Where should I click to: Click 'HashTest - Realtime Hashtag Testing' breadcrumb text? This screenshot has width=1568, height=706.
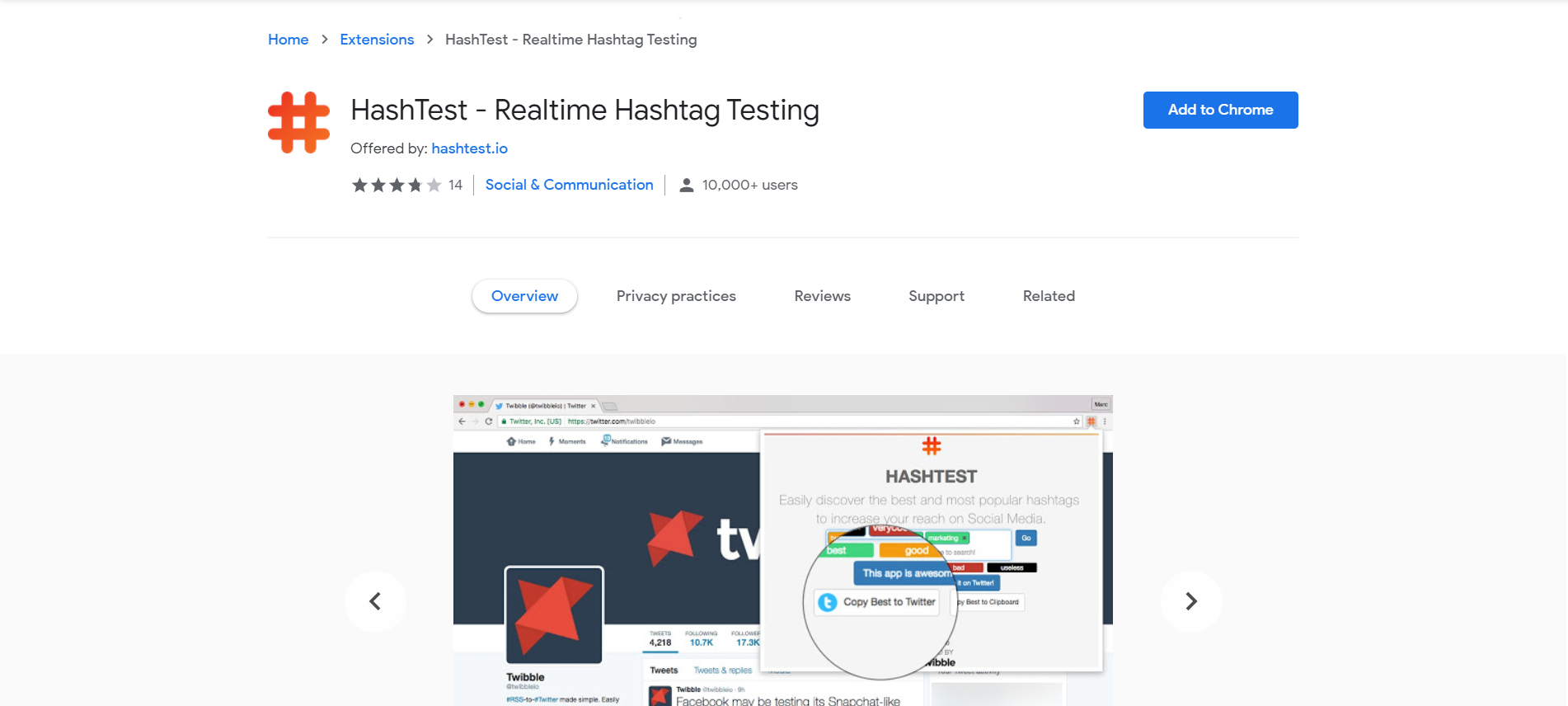(x=571, y=40)
